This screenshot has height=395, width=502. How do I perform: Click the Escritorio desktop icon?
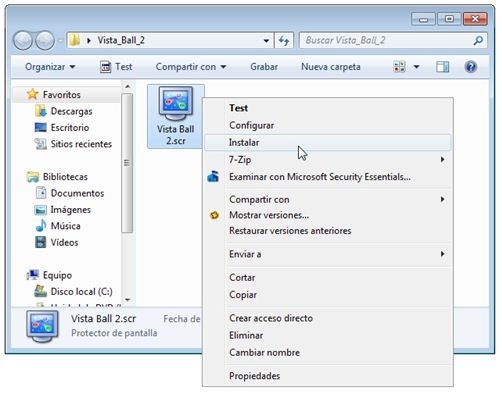pos(41,127)
